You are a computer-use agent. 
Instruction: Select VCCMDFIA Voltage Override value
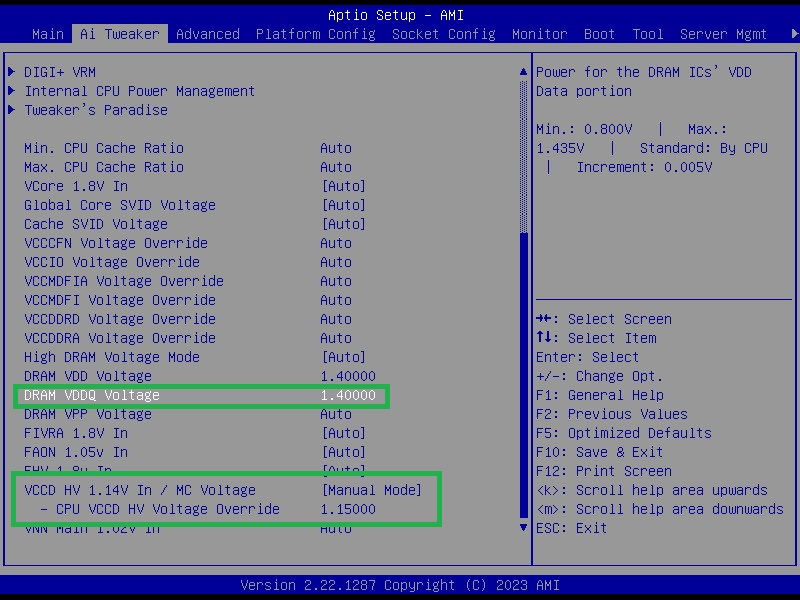pyautogui.click(x=336, y=281)
